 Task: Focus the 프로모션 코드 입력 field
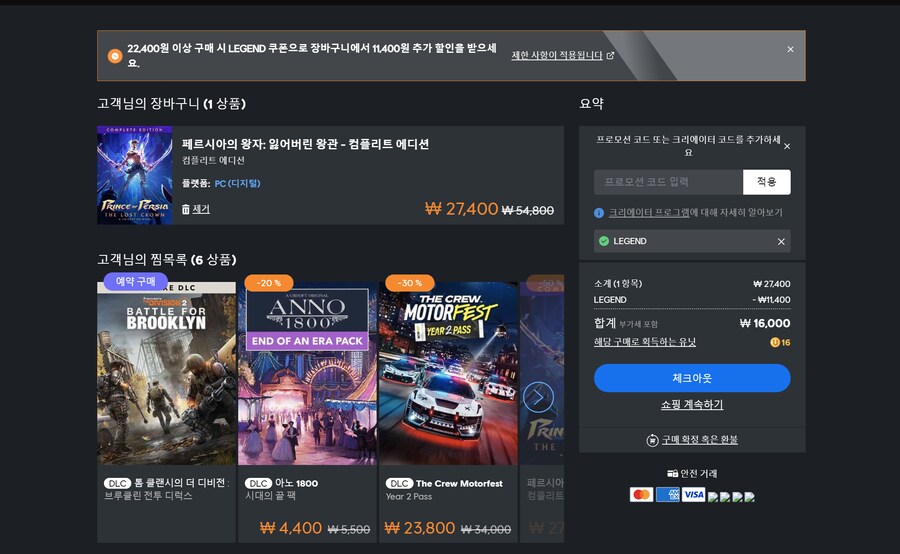(x=668, y=182)
